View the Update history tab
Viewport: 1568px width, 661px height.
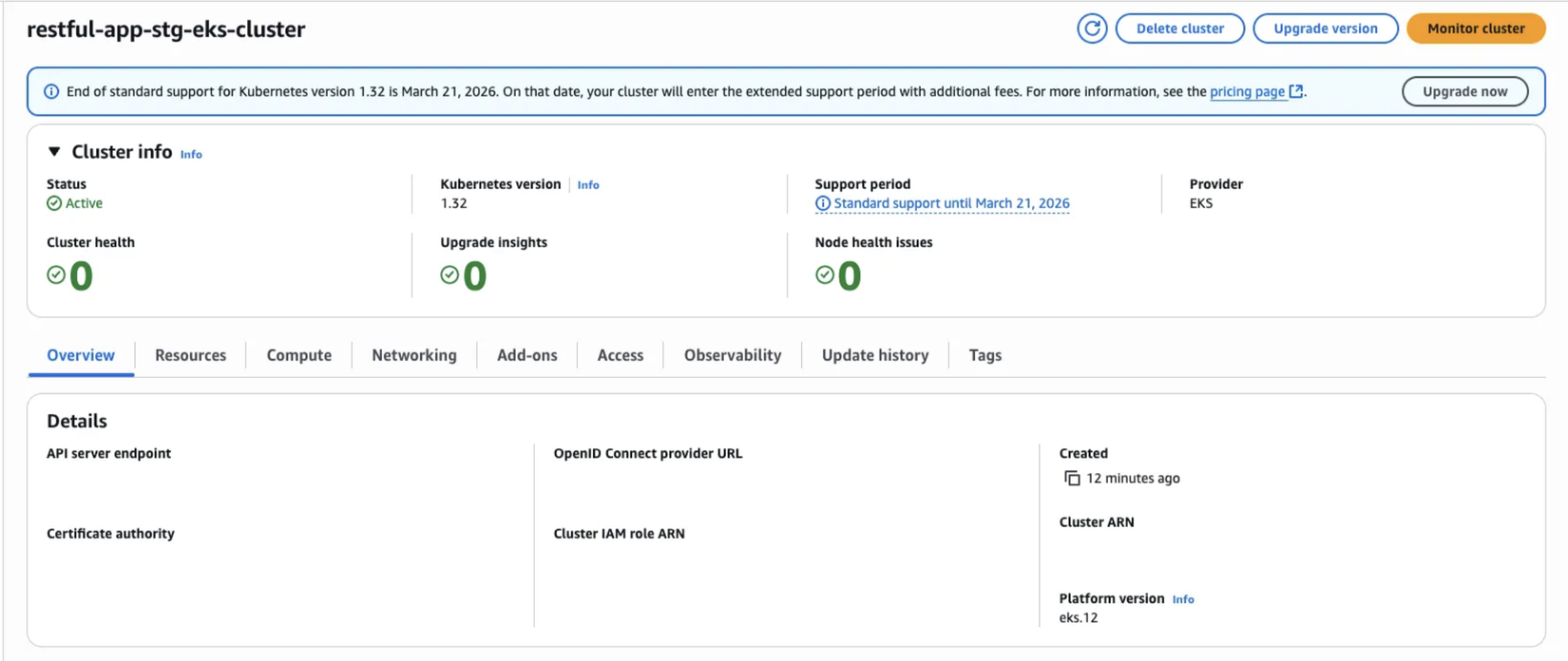pyautogui.click(x=875, y=355)
